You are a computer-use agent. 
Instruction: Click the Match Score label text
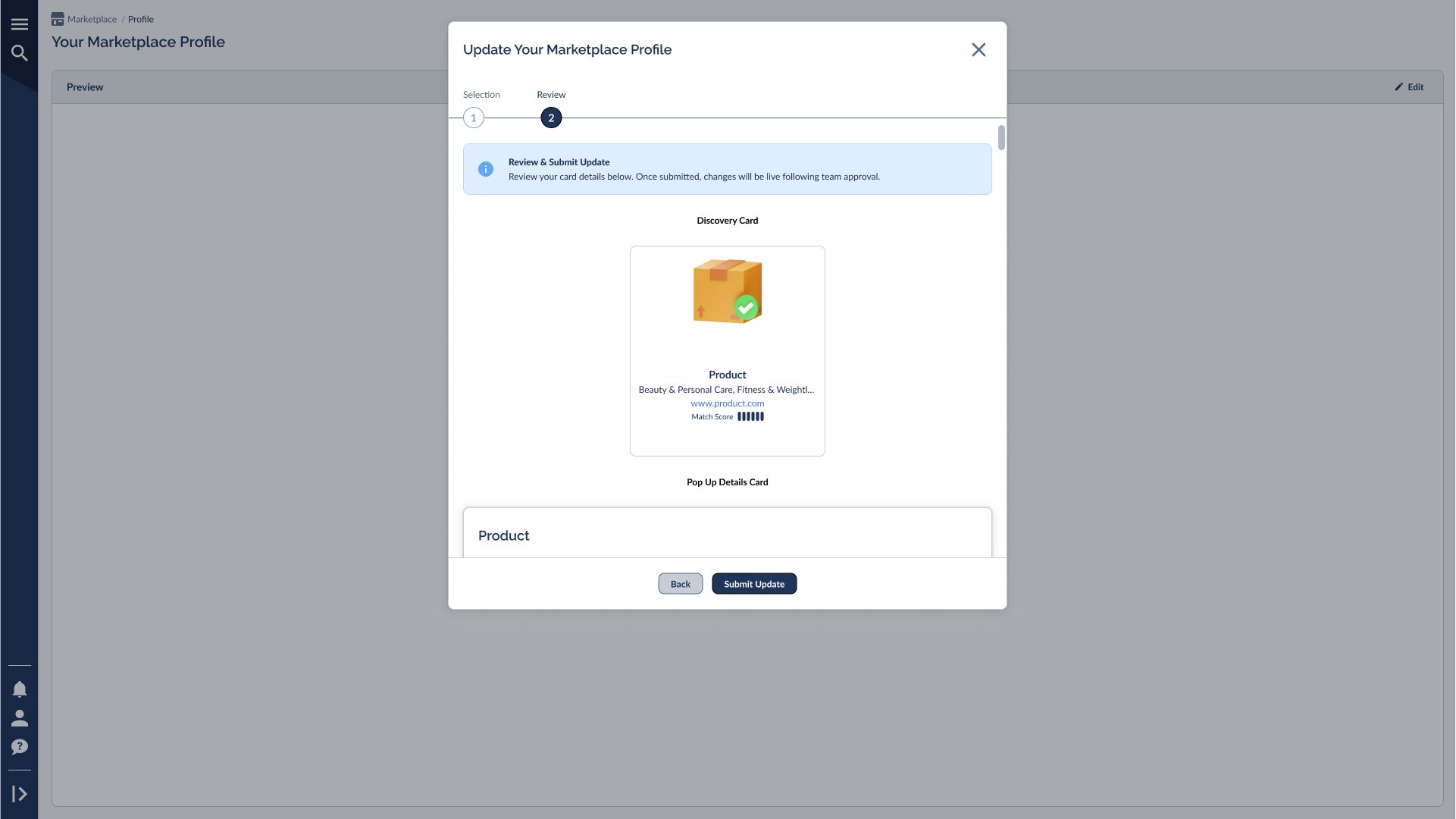712,417
